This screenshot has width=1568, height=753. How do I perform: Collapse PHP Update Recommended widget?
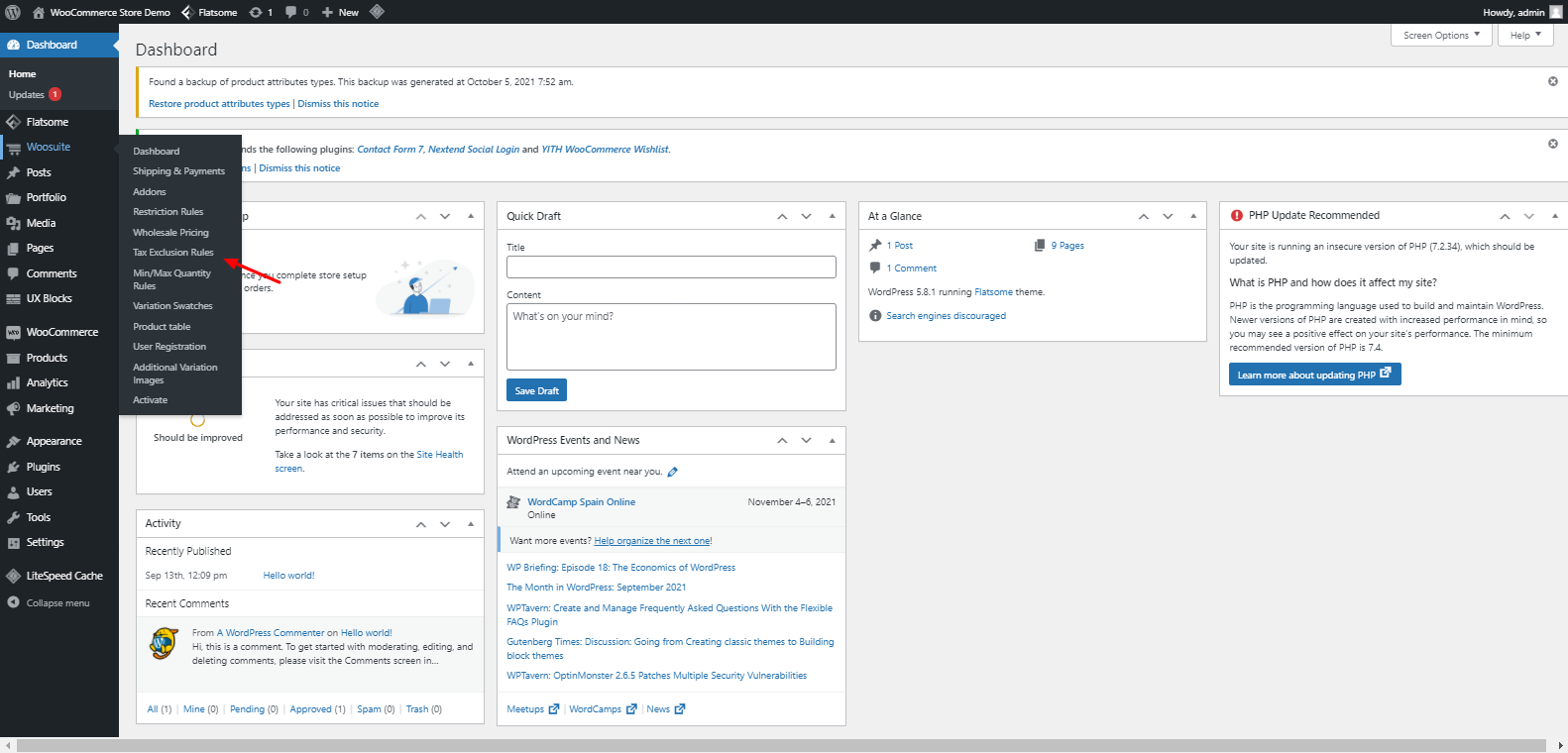(1554, 216)
